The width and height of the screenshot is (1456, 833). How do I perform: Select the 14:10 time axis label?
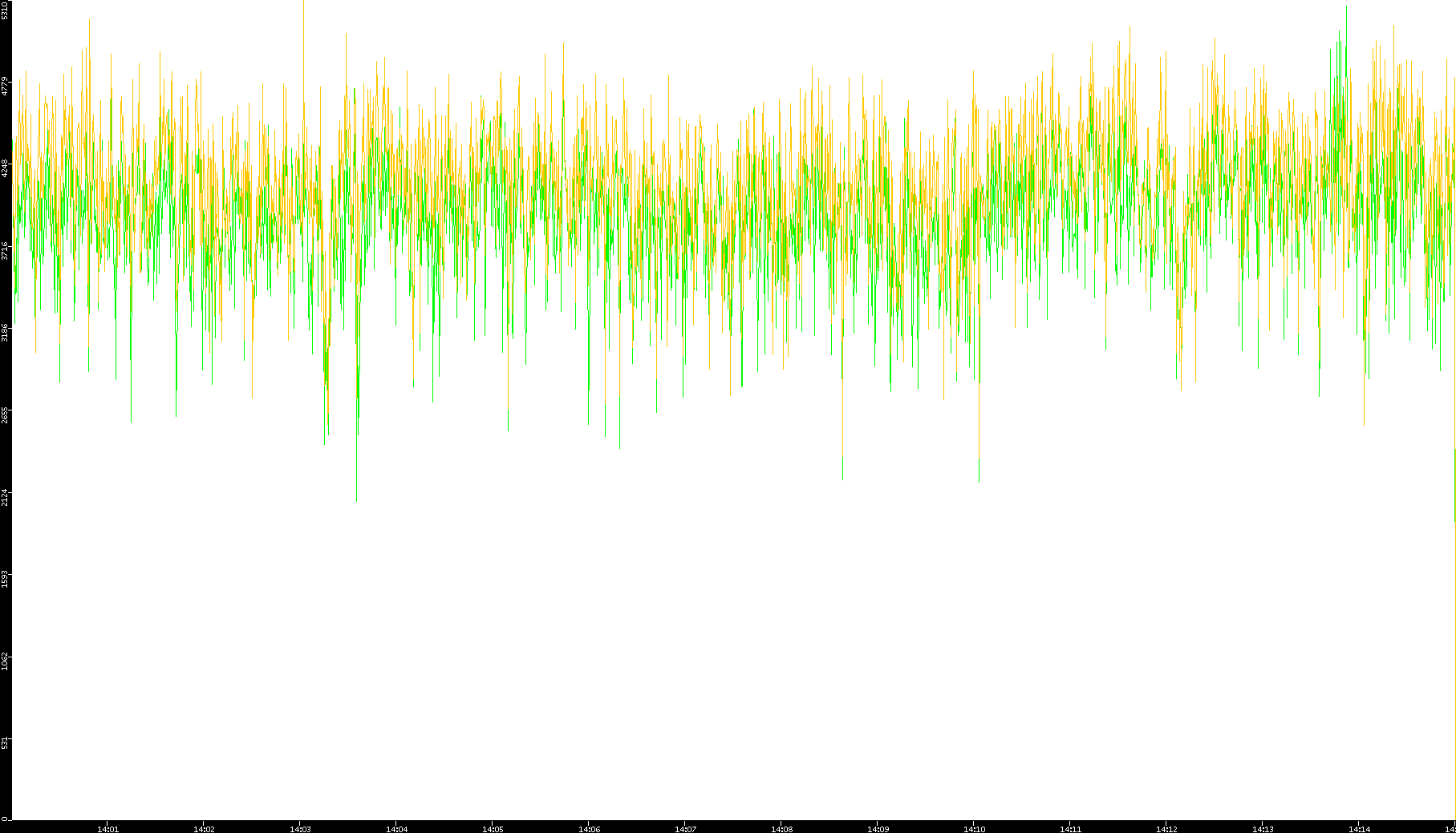(x=974, y=829)
